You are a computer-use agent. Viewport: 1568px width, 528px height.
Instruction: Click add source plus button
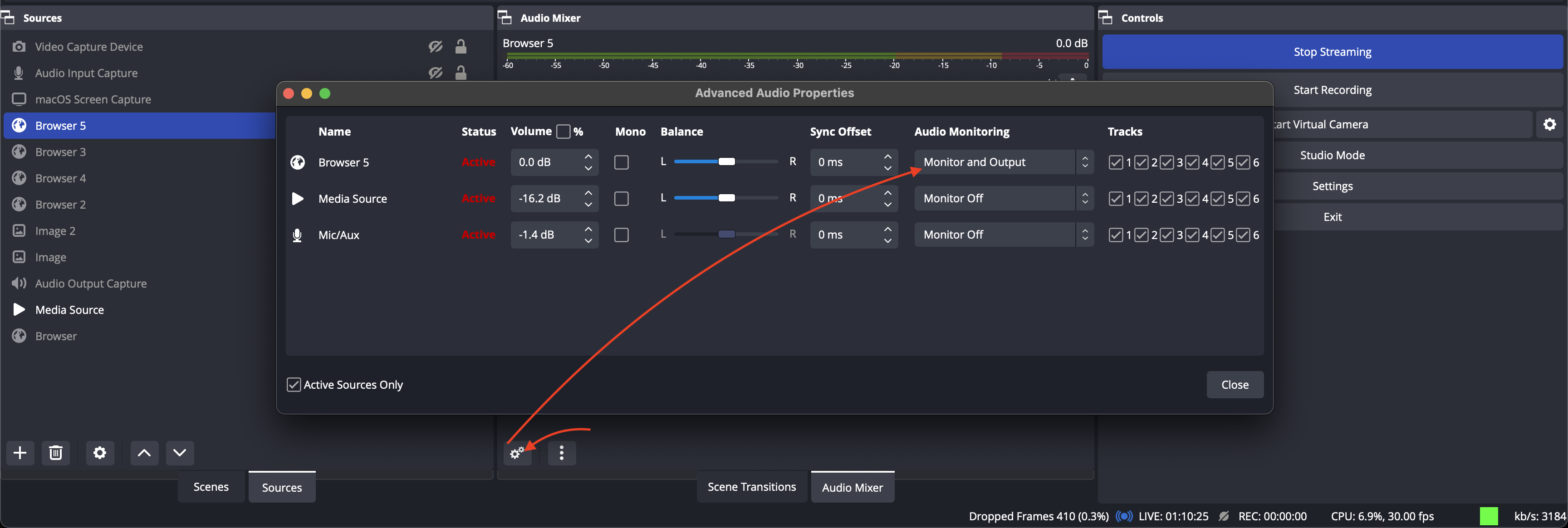coord(20,453)
